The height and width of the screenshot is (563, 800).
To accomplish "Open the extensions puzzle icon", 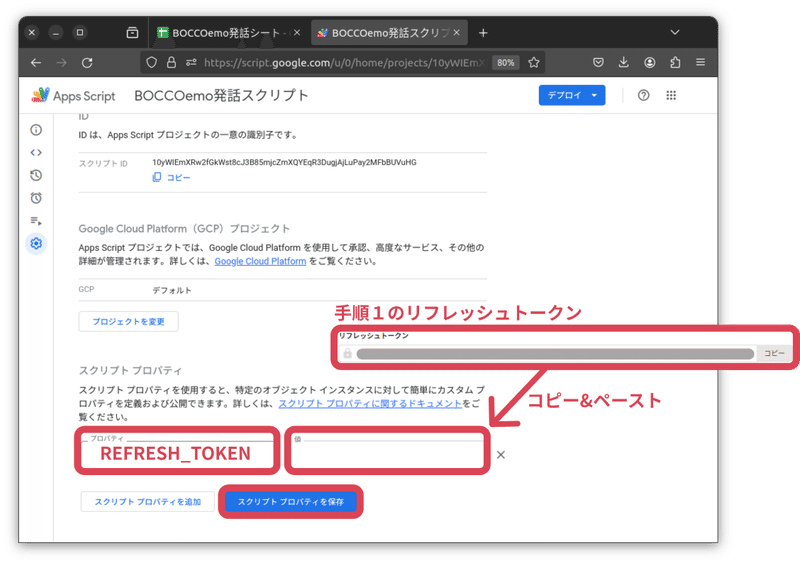I will (x=675, y=62).
